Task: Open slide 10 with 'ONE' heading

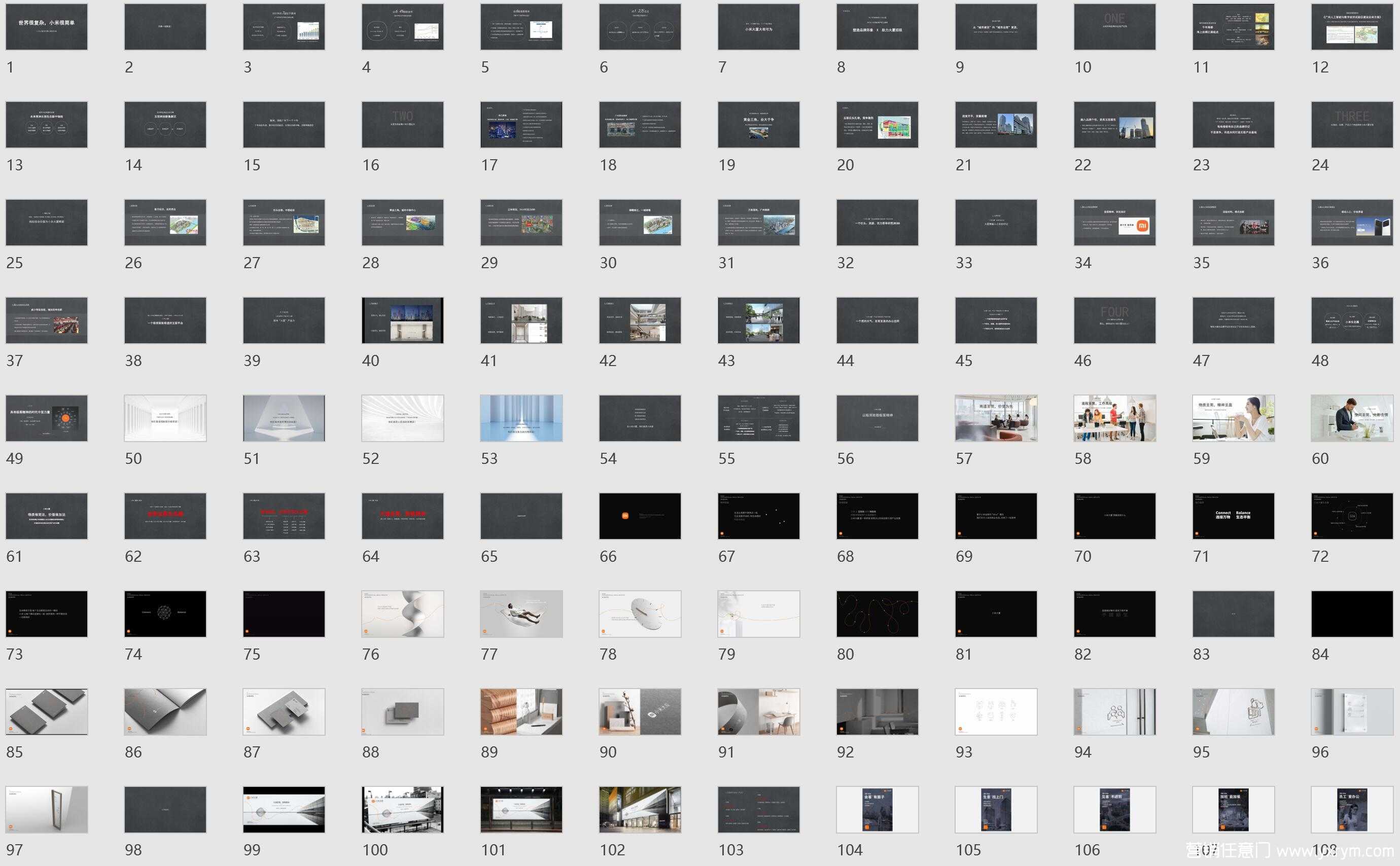Action: [1114, 27]
